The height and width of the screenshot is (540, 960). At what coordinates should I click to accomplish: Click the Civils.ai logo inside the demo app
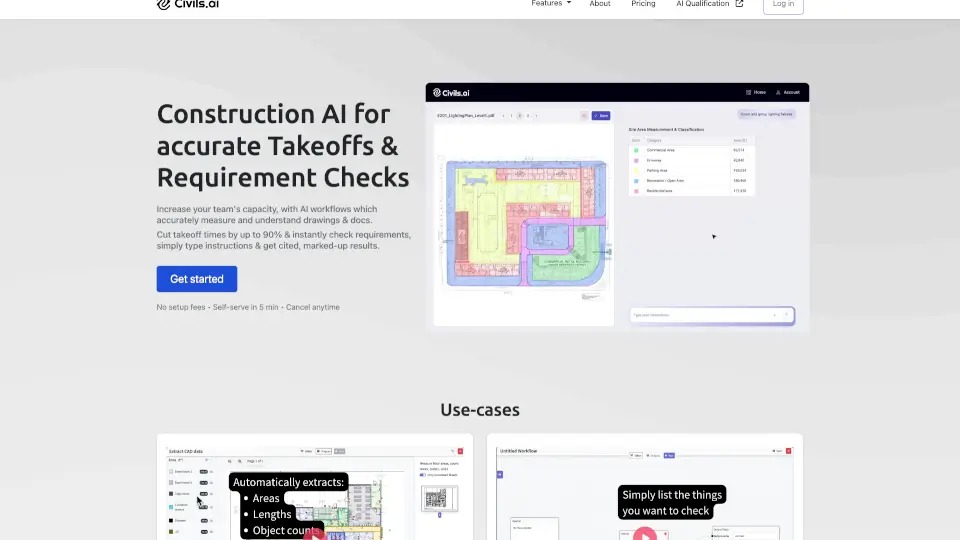(x=451, y=93)
